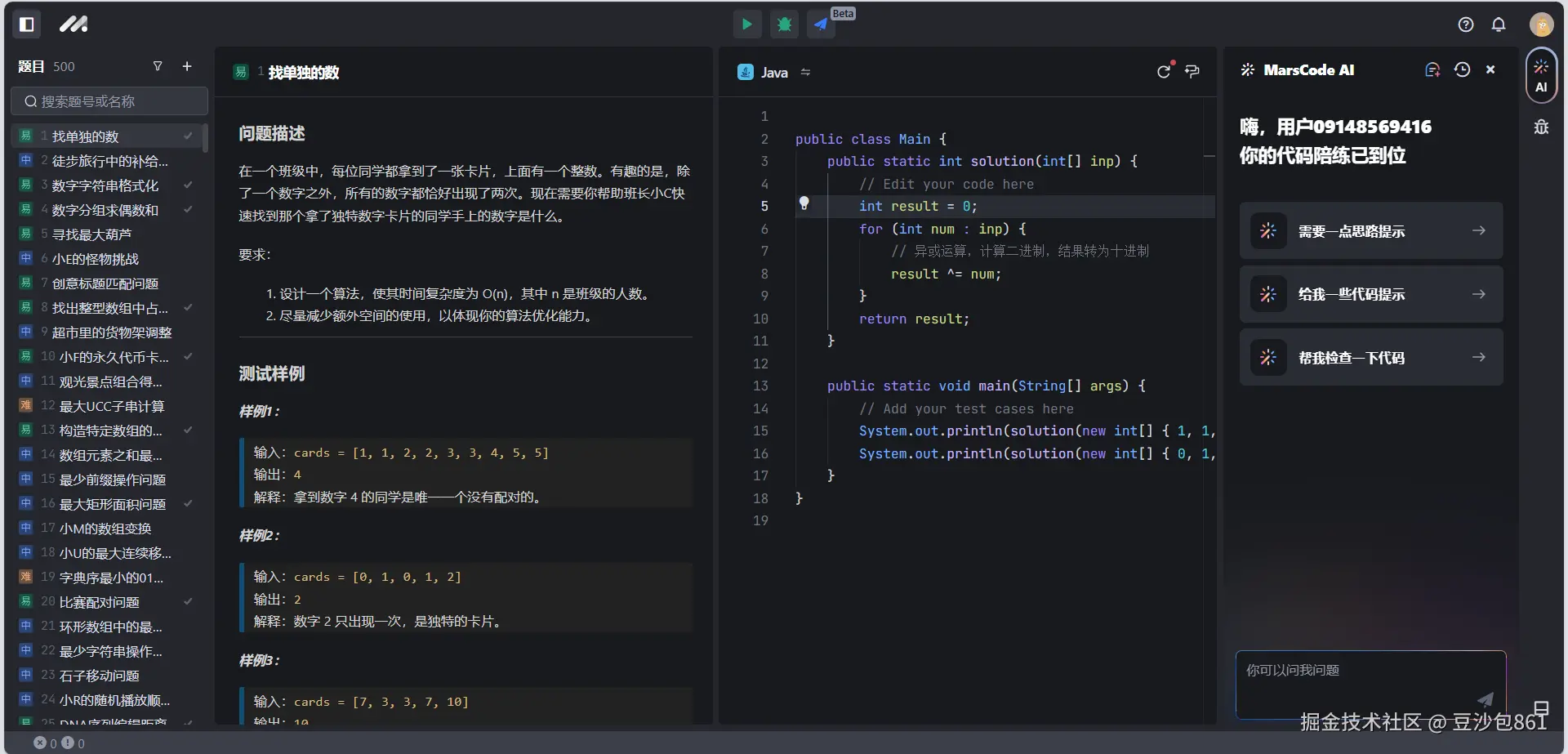Click the debug bug icon
The image size is (1568, 754).
(784, 25)
